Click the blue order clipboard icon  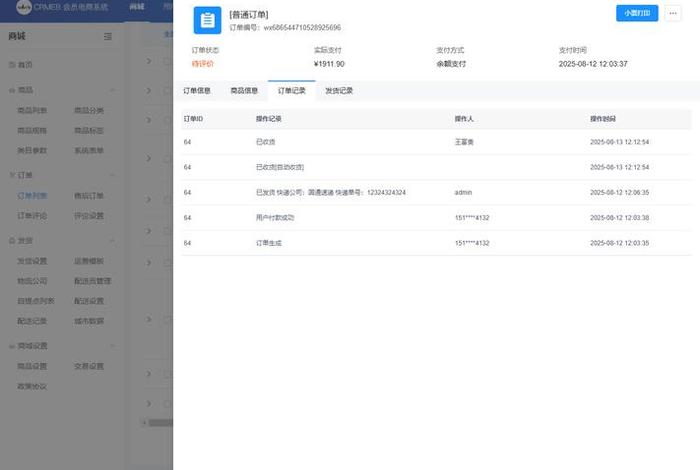207,21
